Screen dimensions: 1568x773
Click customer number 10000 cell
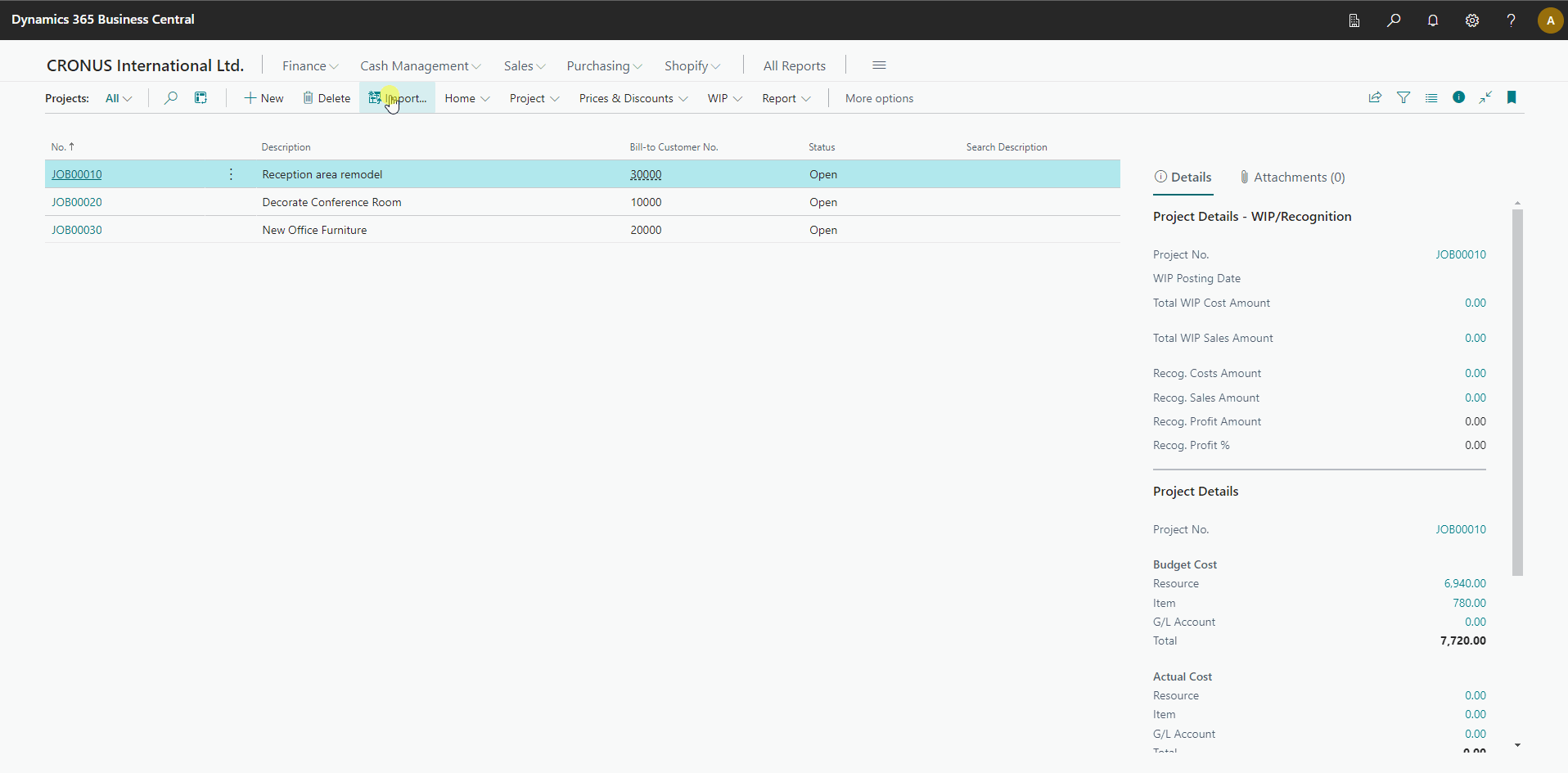[x=646, y=202]
